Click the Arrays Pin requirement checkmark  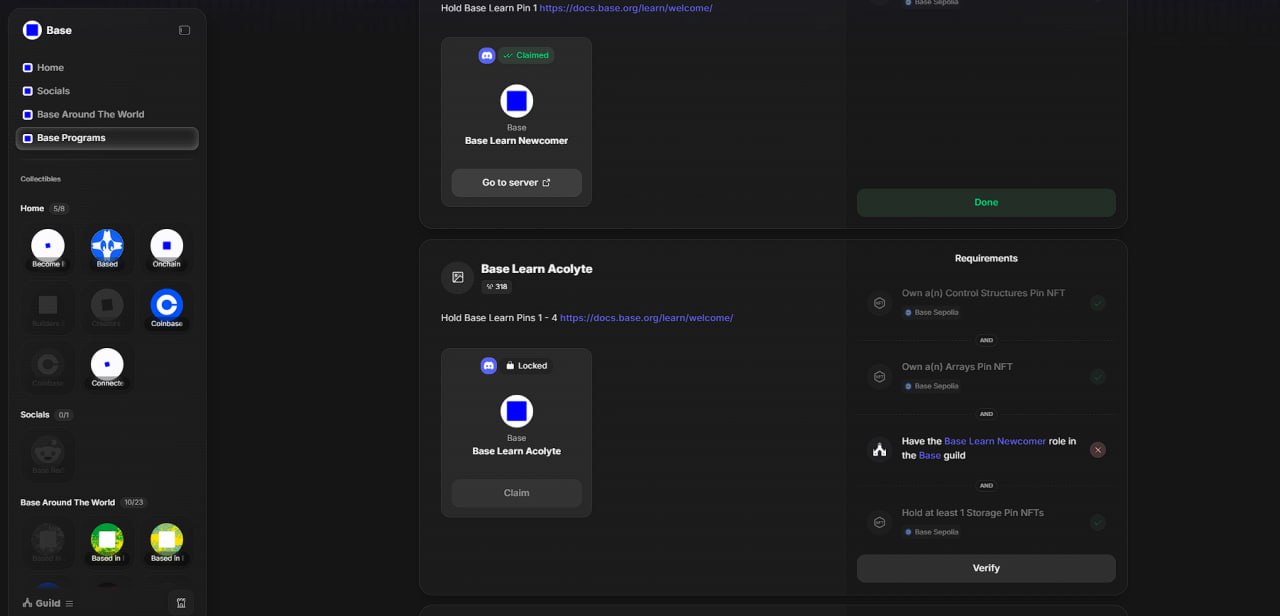point(1097,377)
